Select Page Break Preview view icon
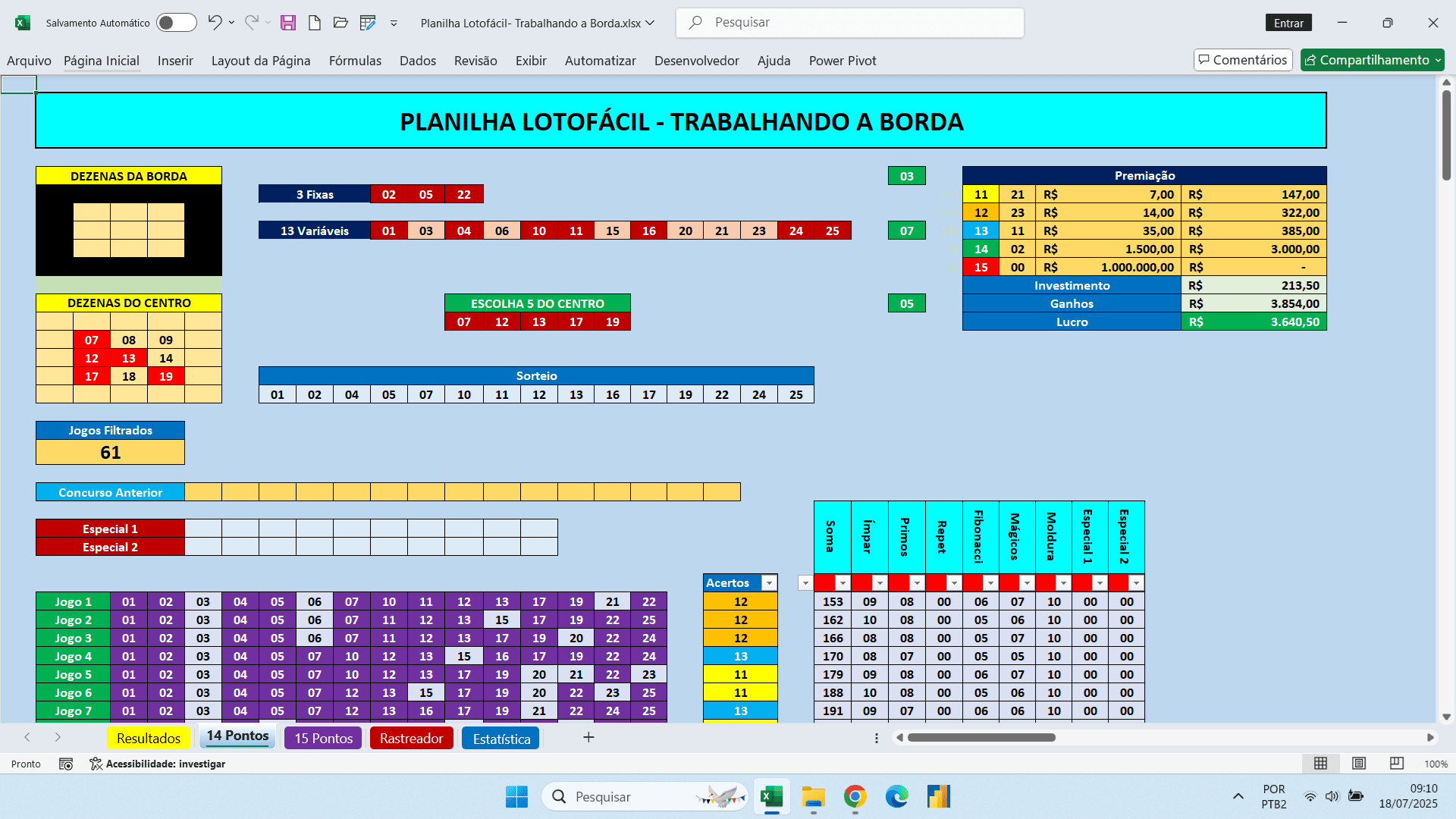Viewport: 1456px width, 819px height. tap(1396, 764)
